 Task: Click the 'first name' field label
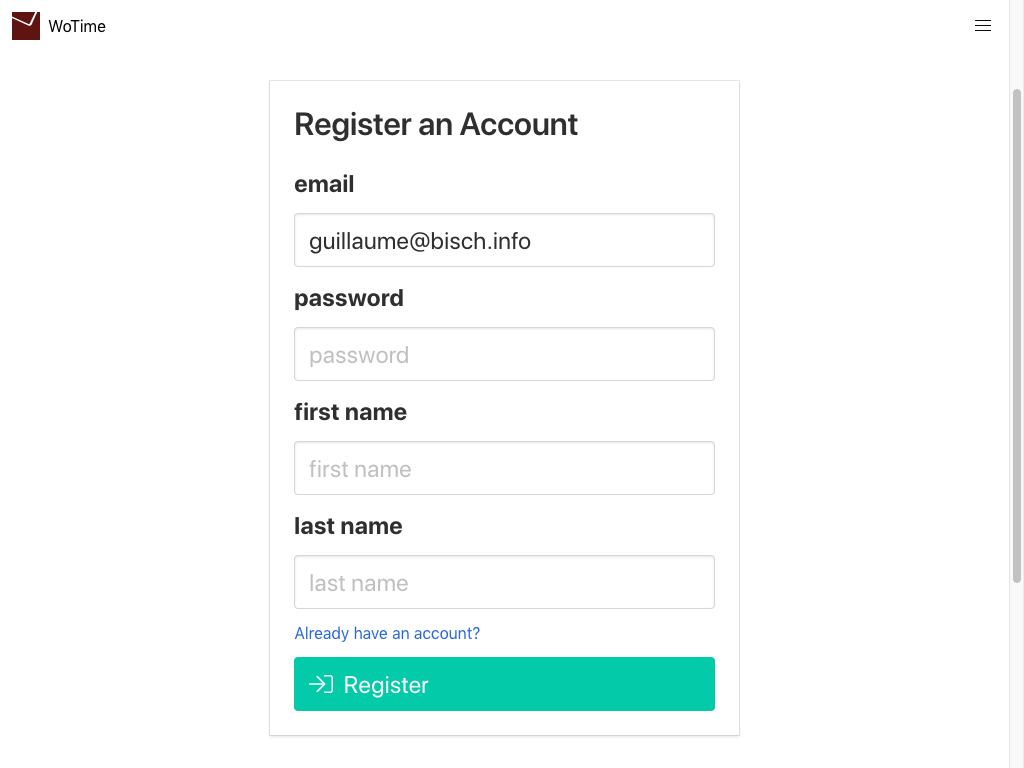(350, 412)
